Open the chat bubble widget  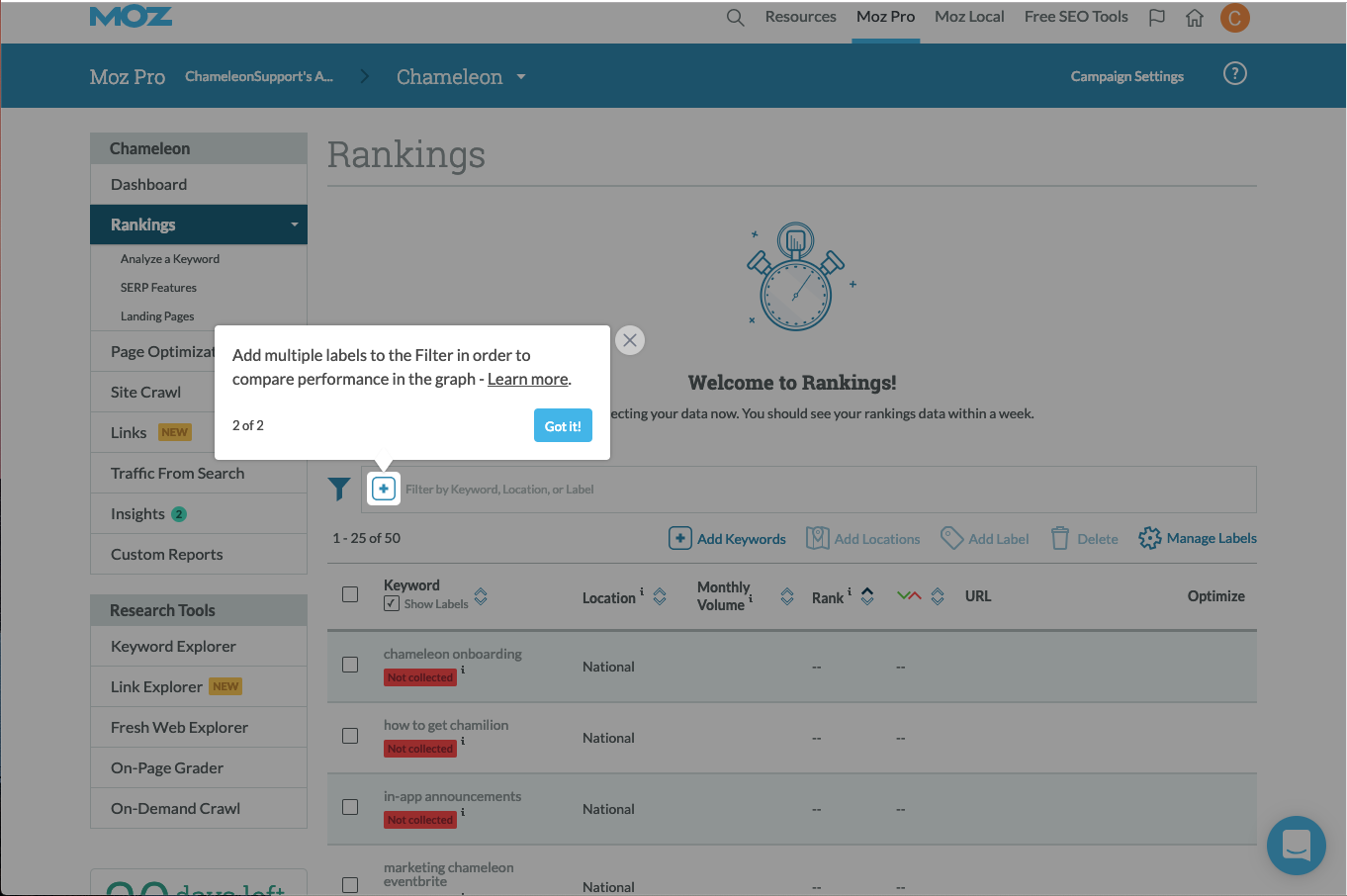click(x=1297, y=846)
